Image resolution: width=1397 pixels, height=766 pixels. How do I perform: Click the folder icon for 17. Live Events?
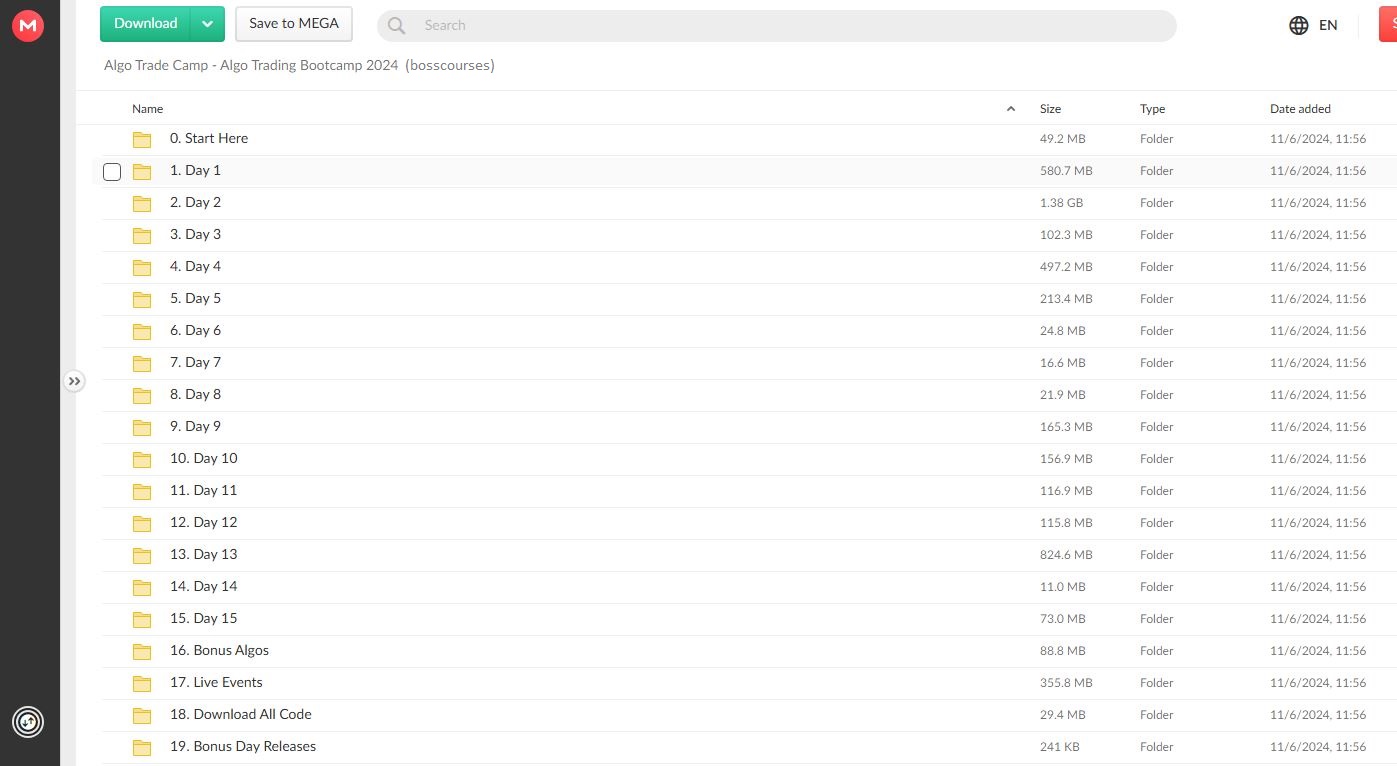pyautogui.click(x=142, y=683)
